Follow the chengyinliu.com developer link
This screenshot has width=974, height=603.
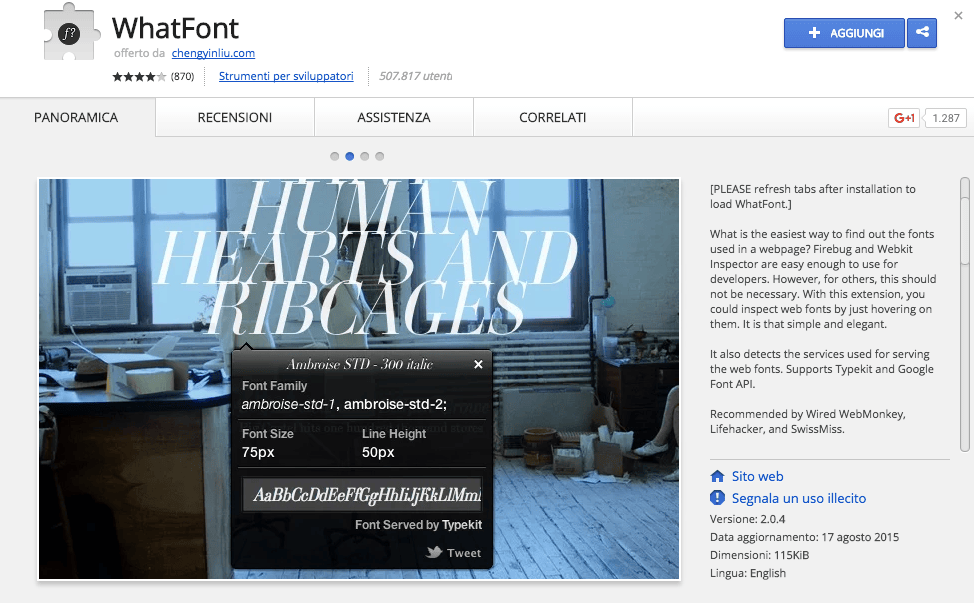pos(213,53)
